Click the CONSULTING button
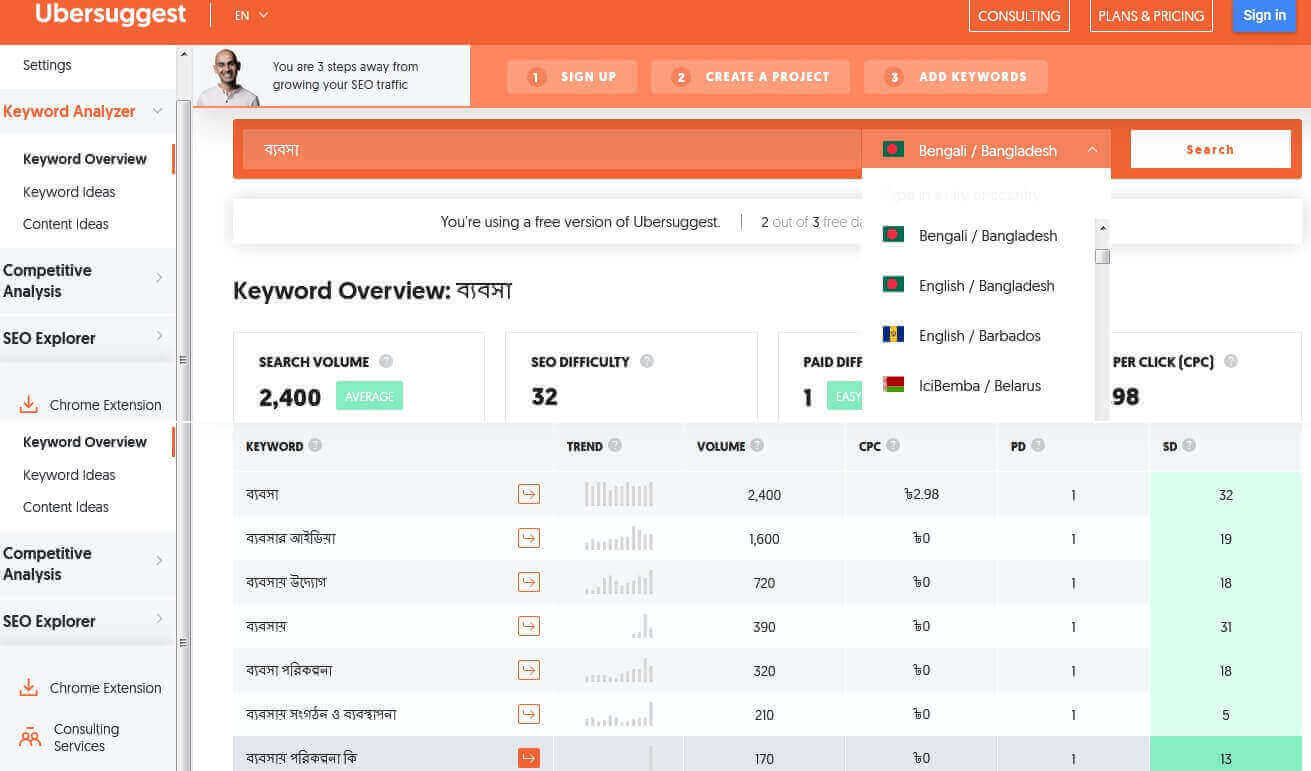 click(1019, 15)
